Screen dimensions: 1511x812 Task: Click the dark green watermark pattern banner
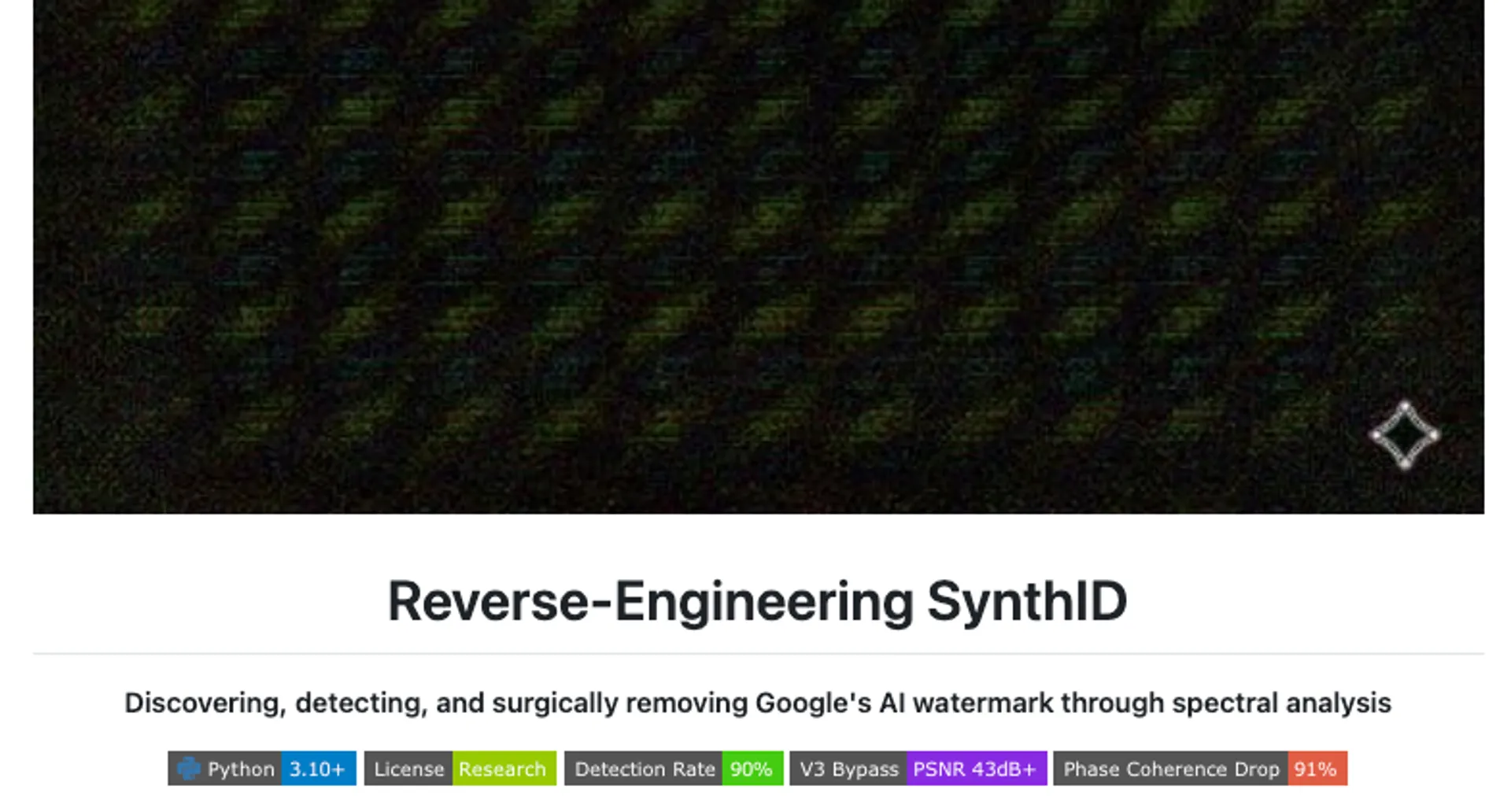coord(708,236)
